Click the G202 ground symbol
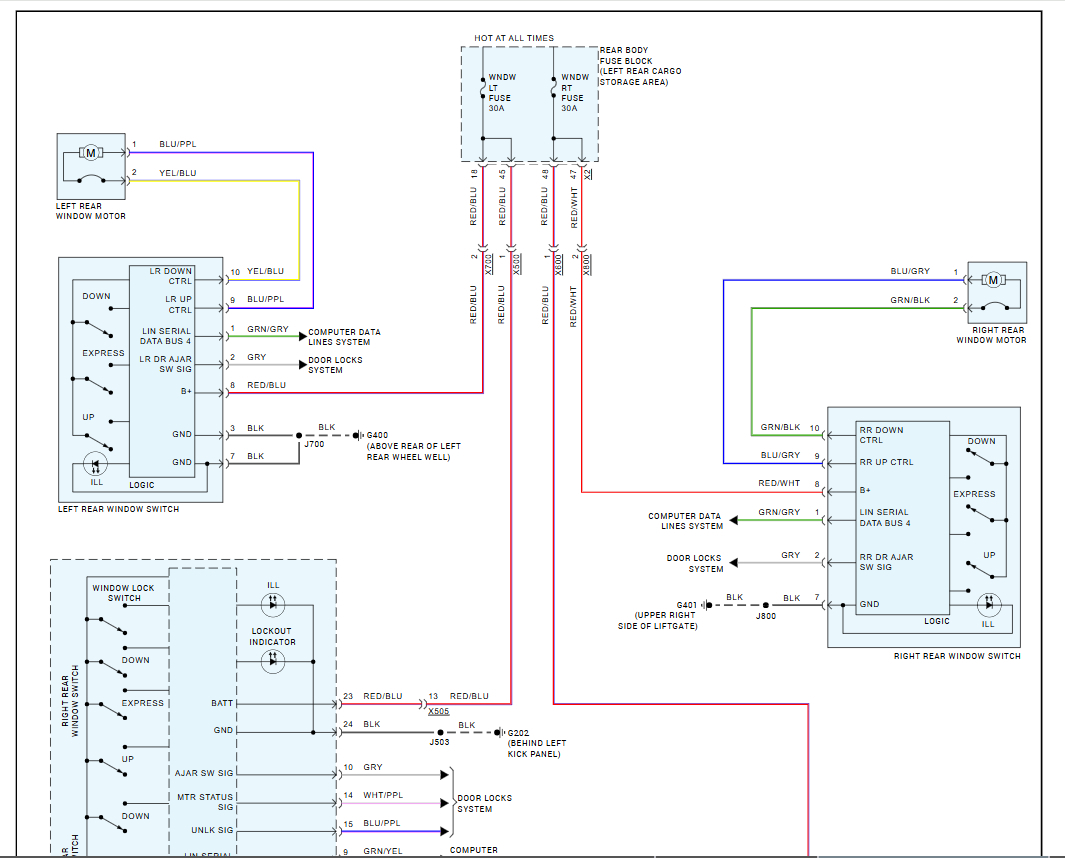Viewport: 1065px width, 858px height. [499, 732]
